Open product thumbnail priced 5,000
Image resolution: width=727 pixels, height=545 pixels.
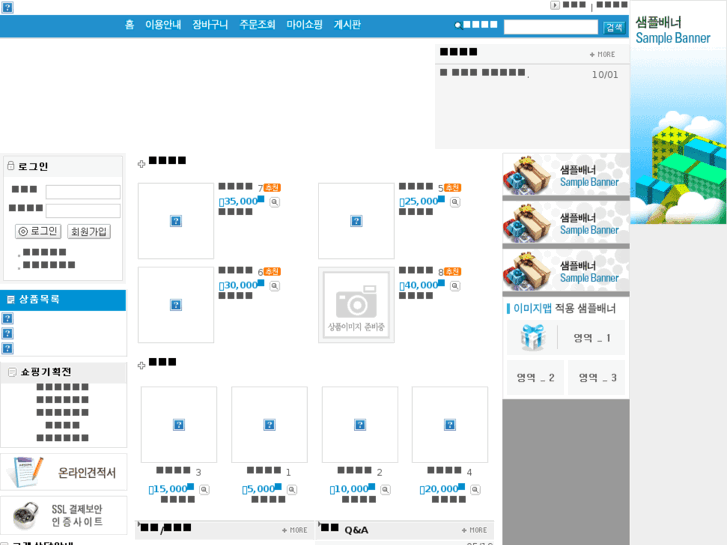[x=269, y=424]
